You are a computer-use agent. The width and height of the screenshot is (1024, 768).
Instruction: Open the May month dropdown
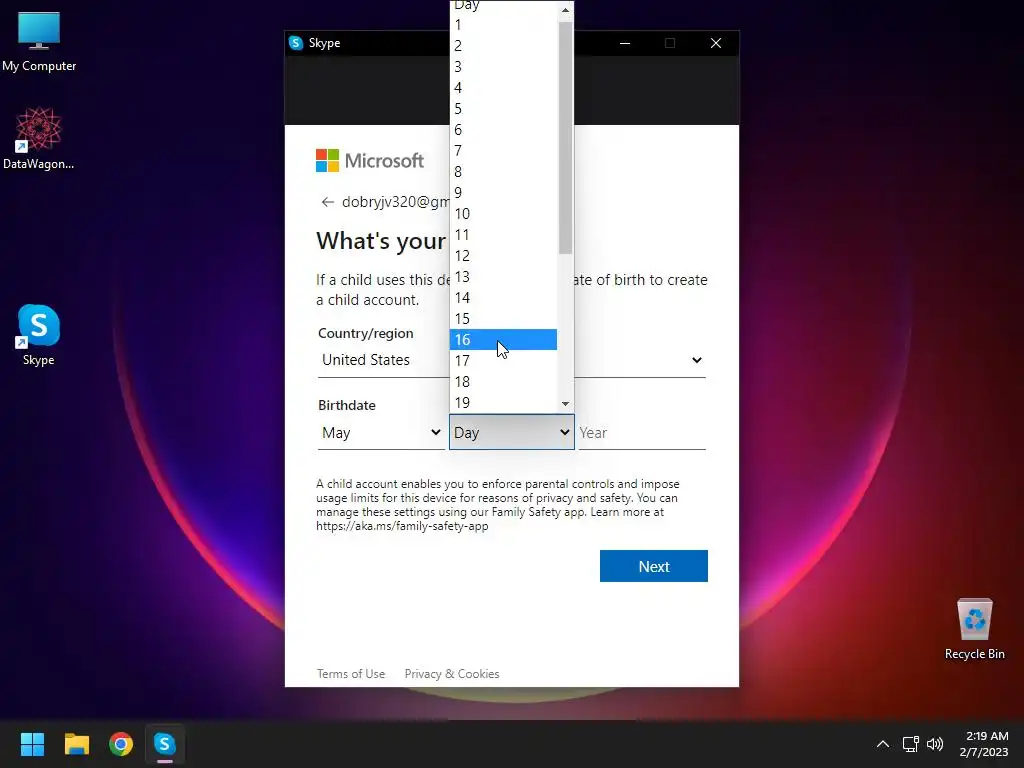pyautogui.click(x=381, y=432)
